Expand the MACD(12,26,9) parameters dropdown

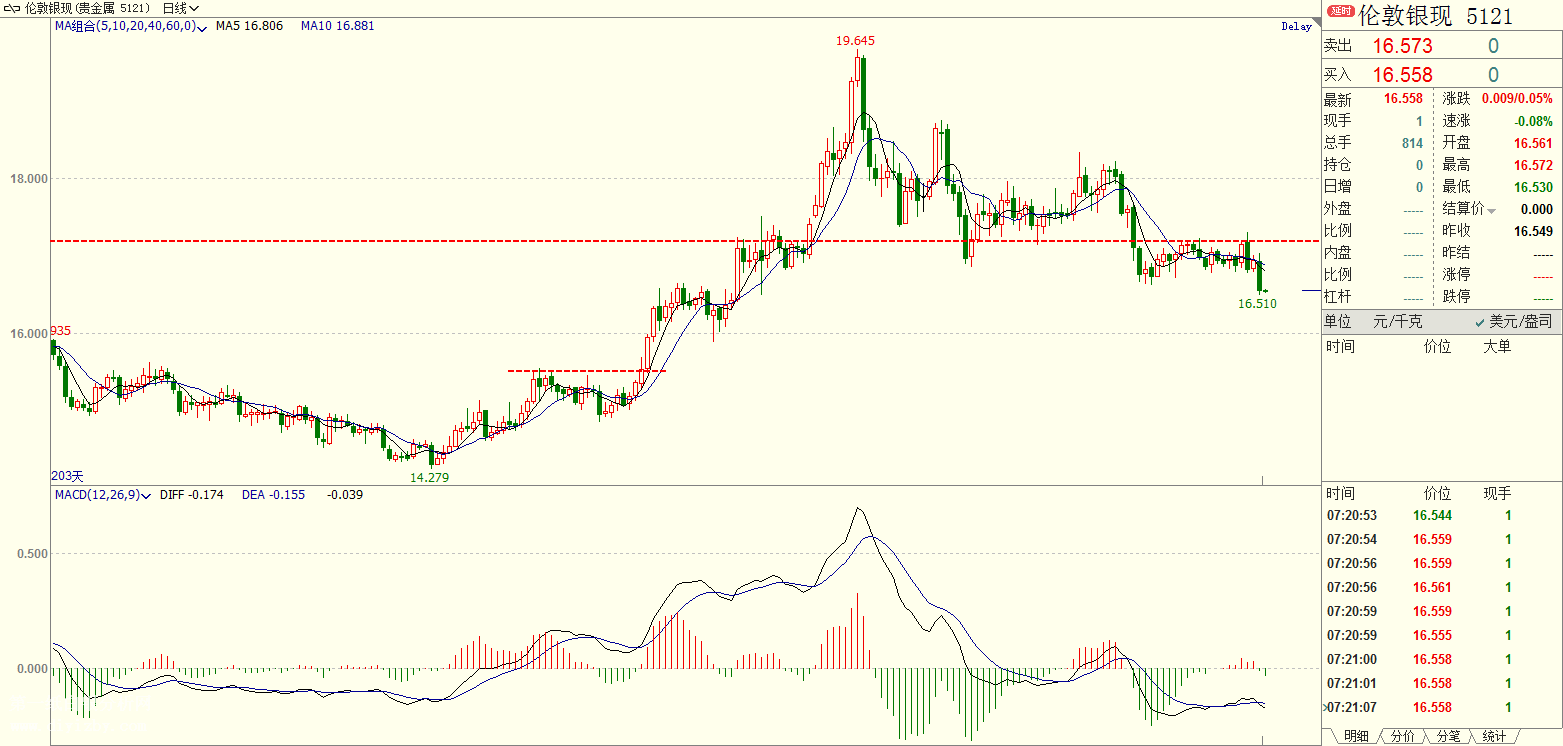coord(148,495)
